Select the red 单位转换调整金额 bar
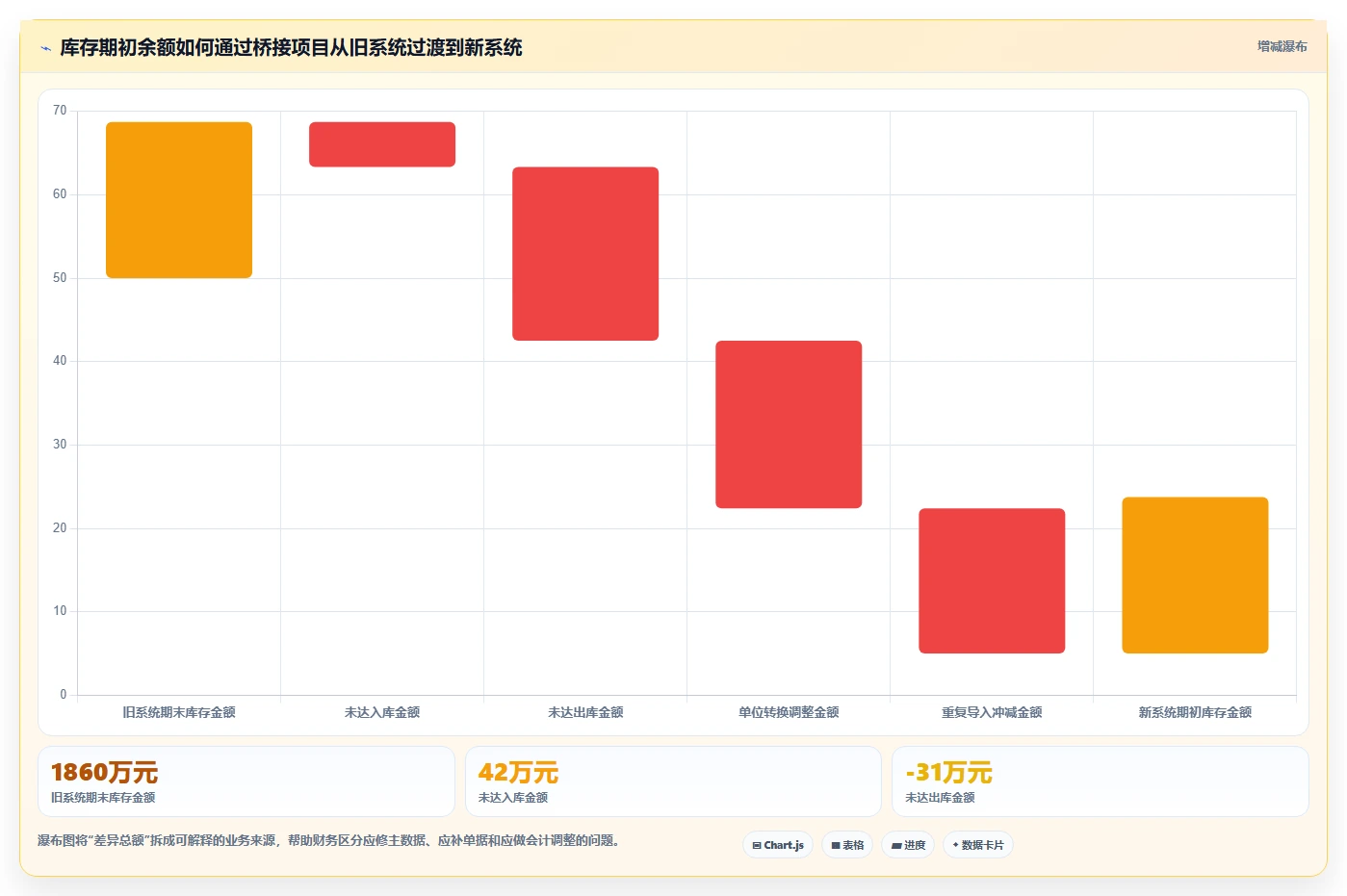This screenshot has width=1347, height=896. (789, 424)
